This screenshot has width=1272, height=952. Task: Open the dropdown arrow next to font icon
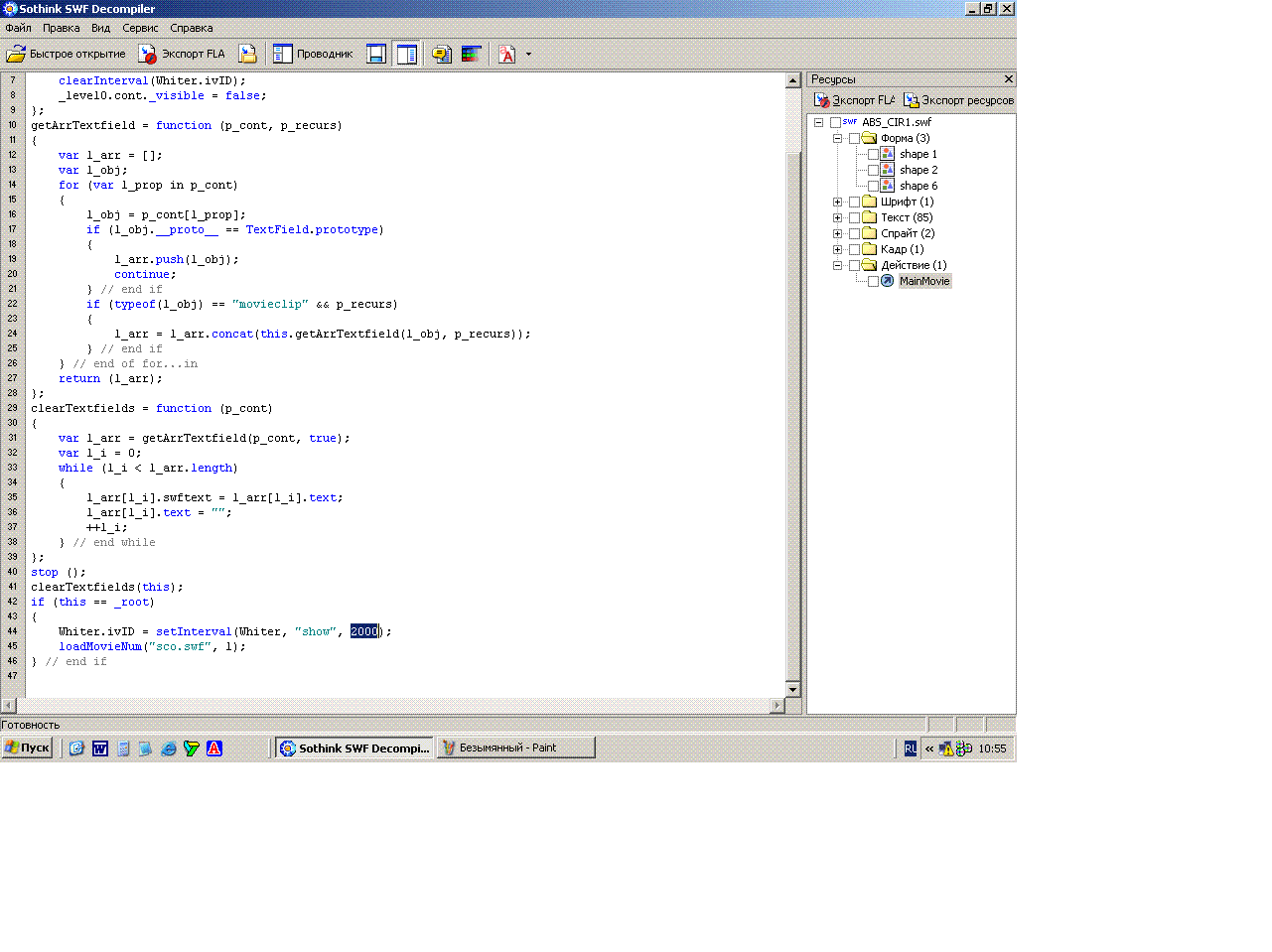point(528,54)
